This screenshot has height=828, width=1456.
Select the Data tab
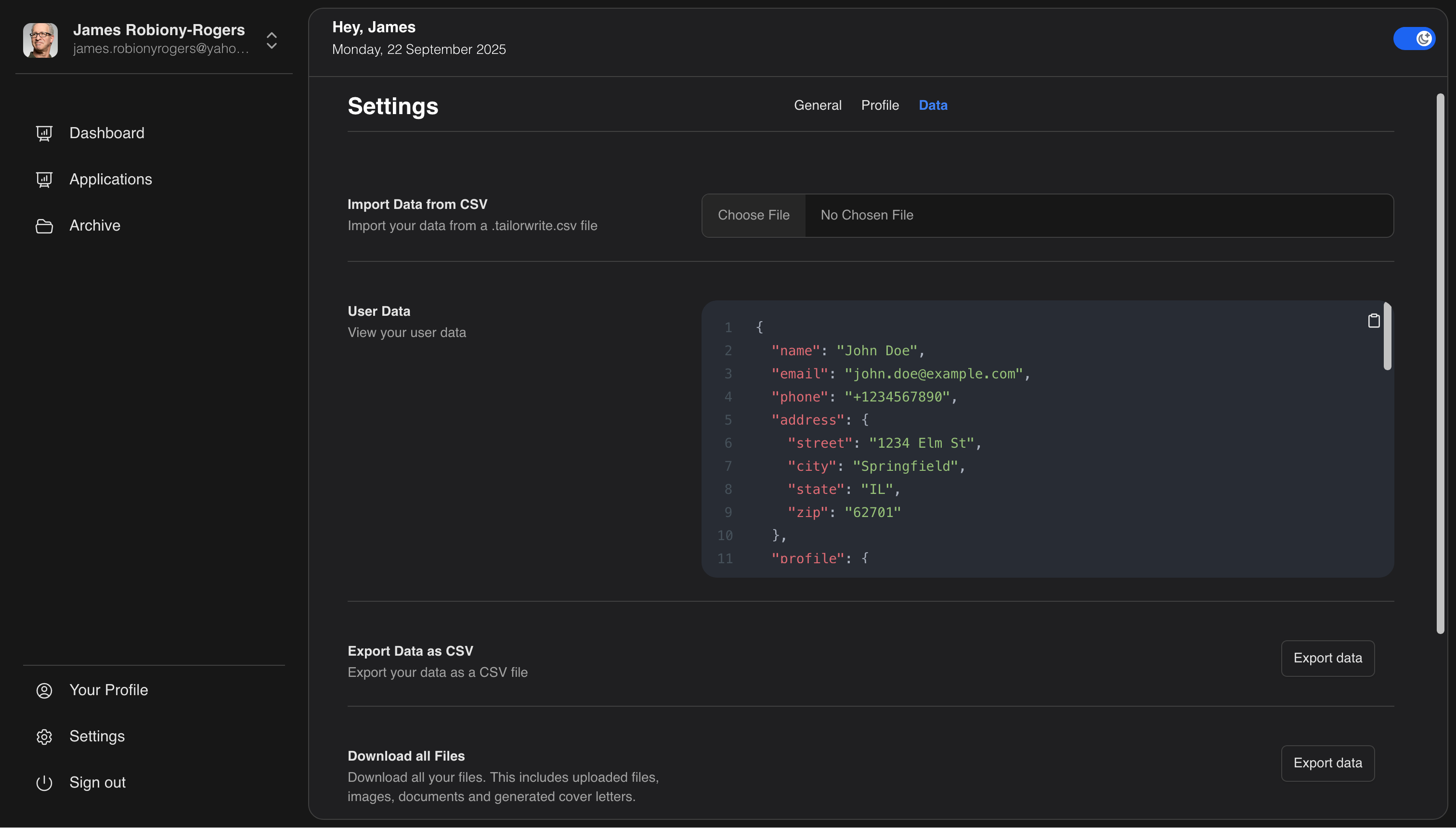933,105
